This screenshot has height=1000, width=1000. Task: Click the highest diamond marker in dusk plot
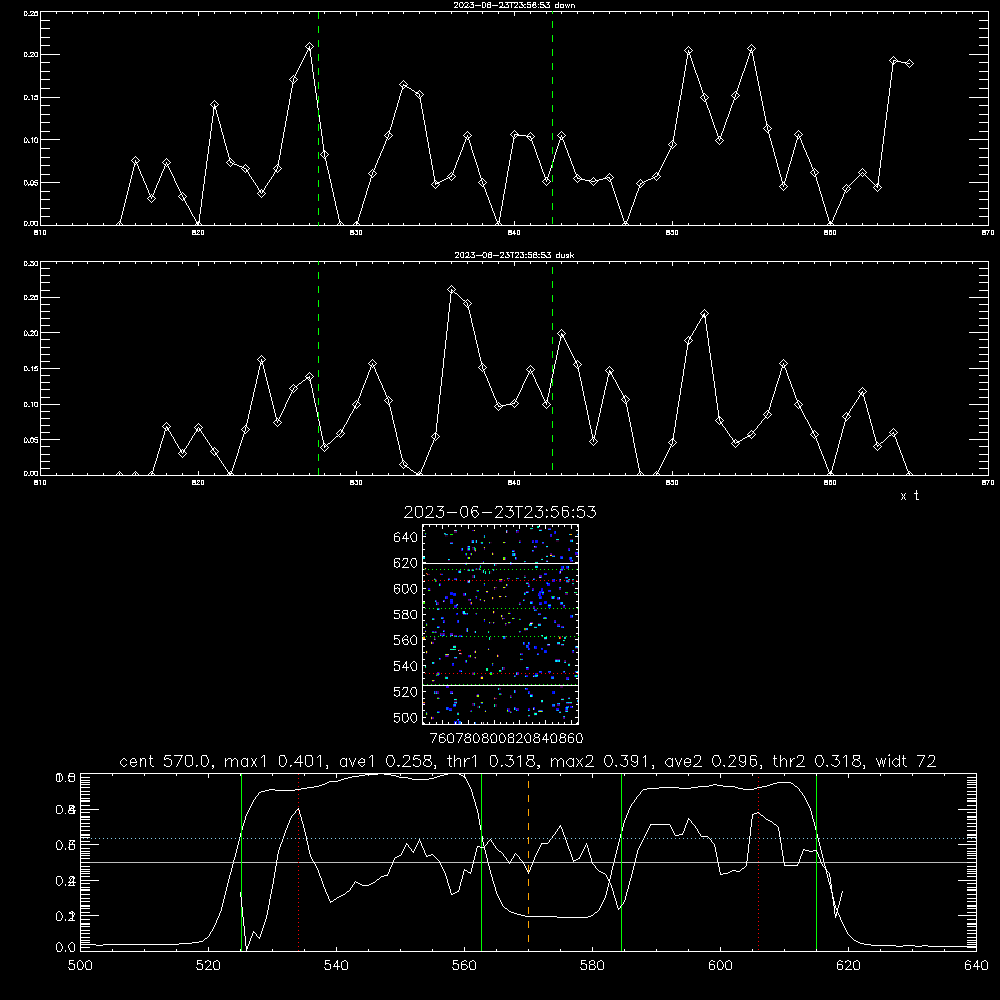452,290
